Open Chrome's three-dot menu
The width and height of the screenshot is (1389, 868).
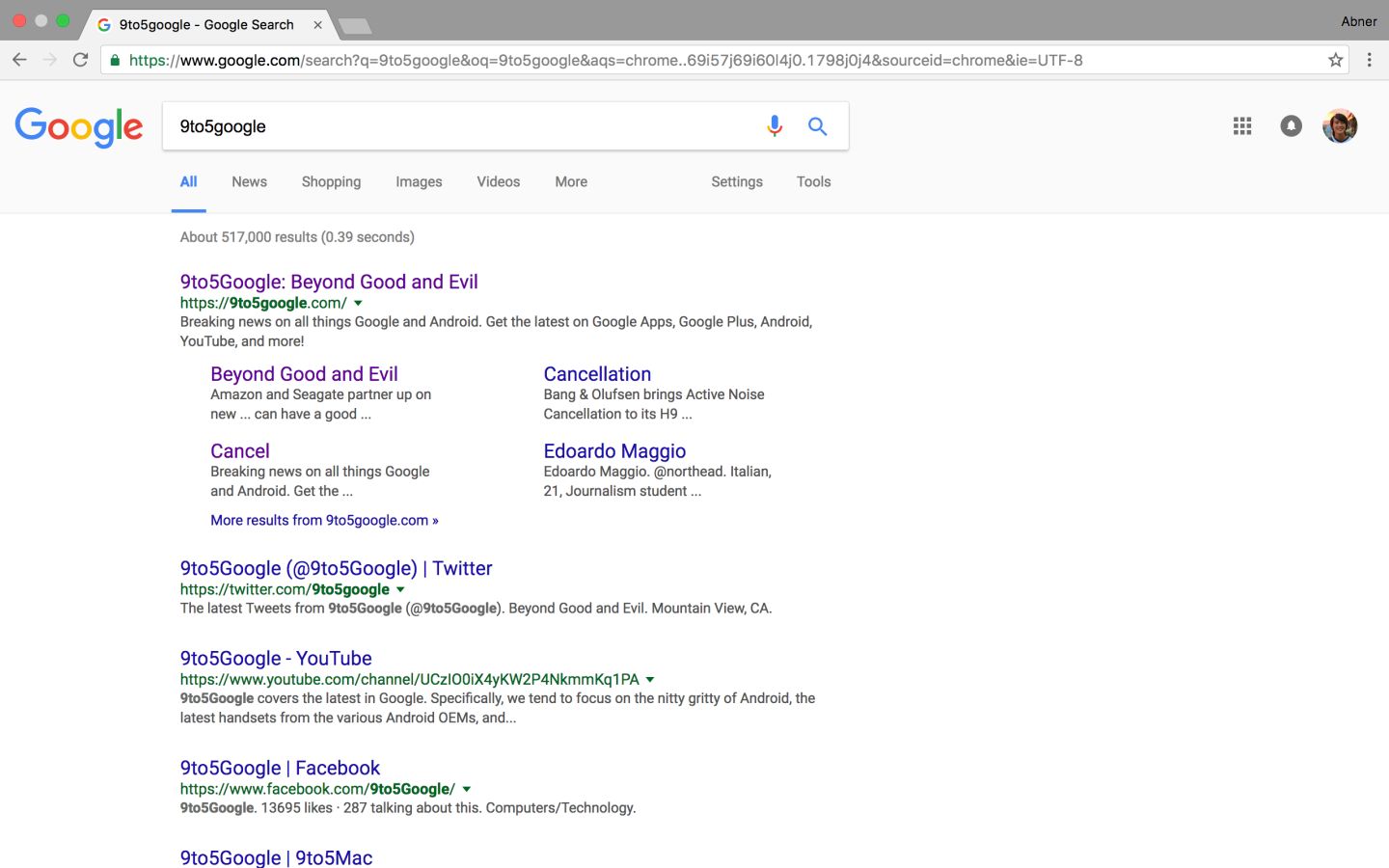pyautogui.click(x=1369, y=60)
